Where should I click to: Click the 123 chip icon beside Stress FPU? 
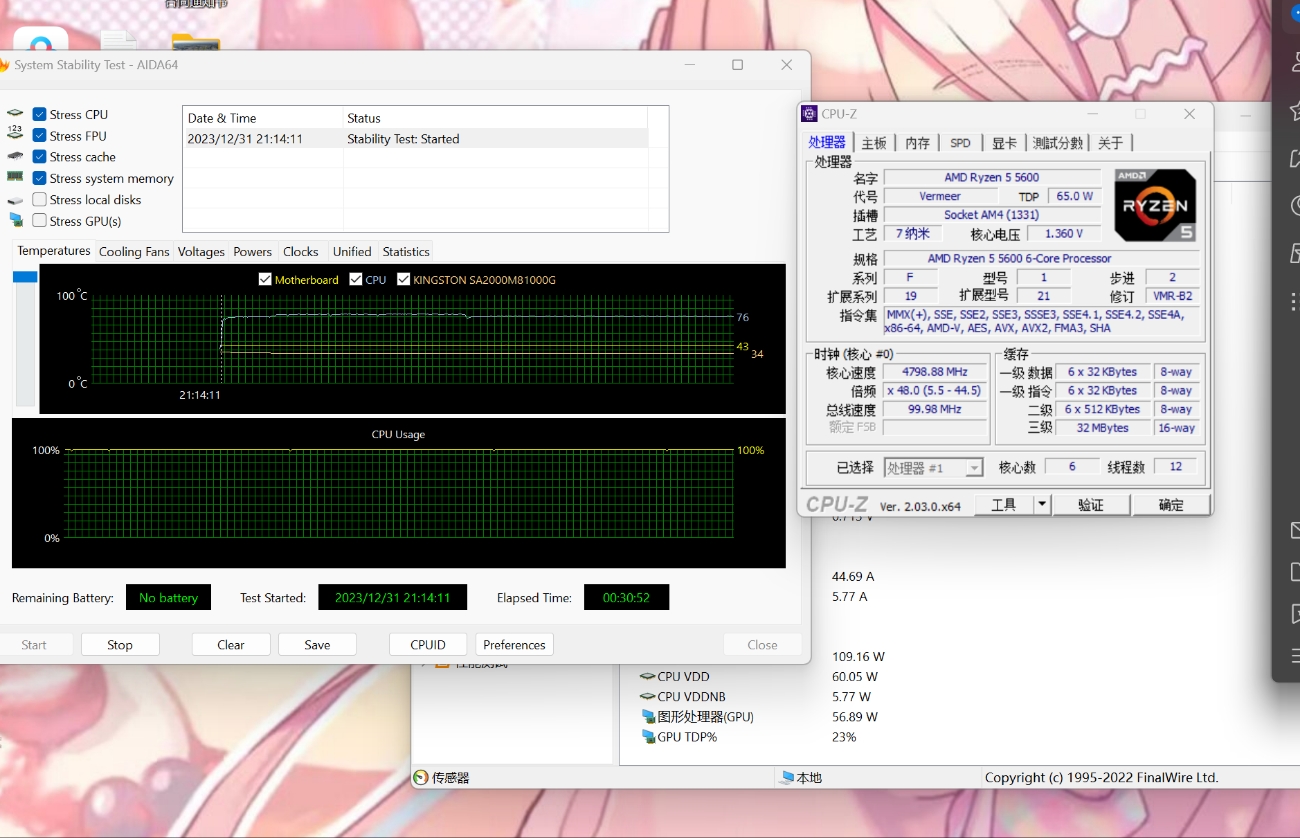[x=15, y=132]
